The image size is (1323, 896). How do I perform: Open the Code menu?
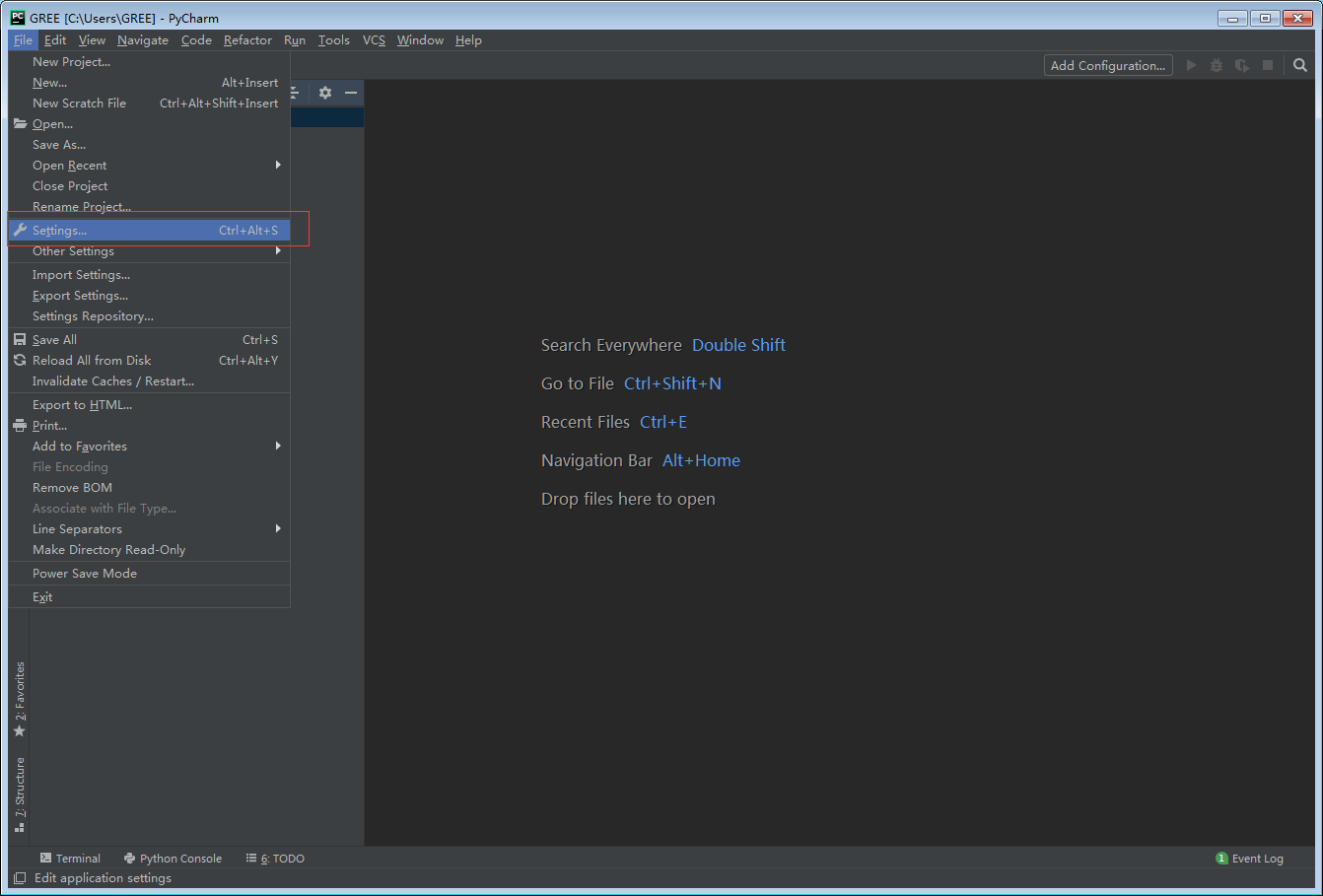click(196, 40)
